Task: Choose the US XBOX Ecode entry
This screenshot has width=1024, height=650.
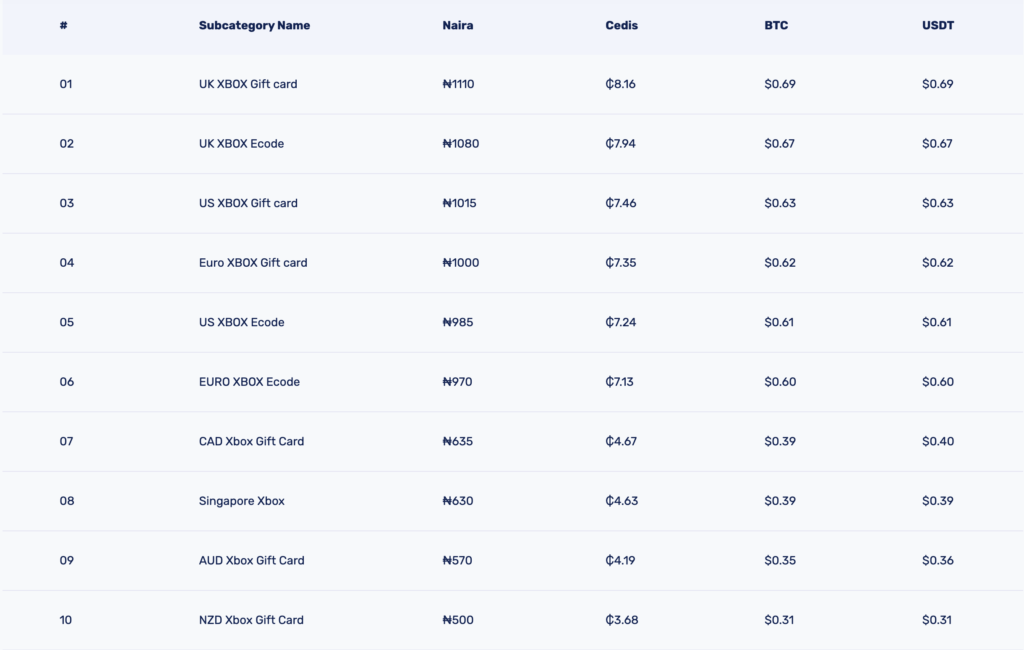Action: coord(241,321)
